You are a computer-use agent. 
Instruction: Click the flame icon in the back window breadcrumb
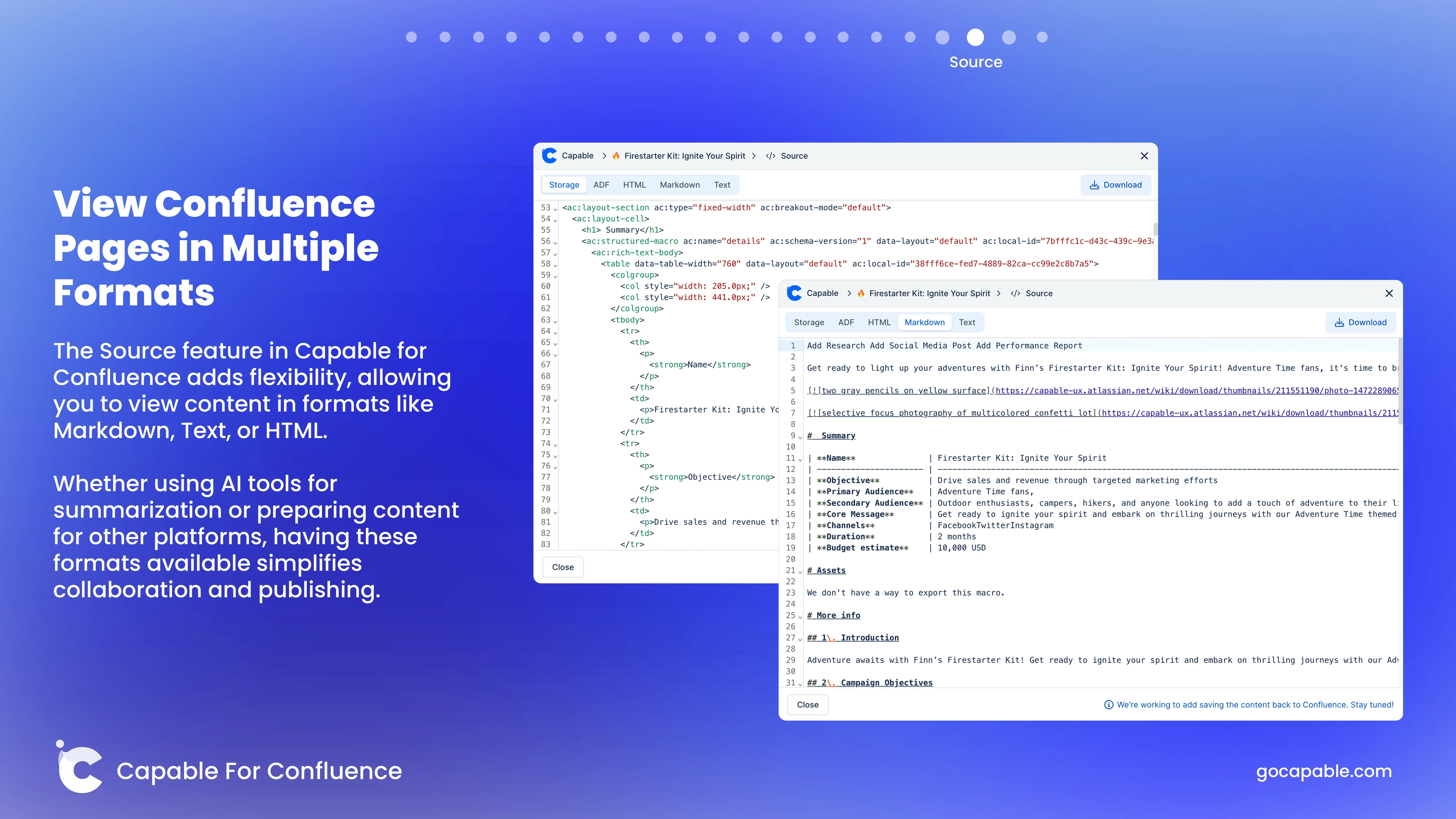pos(616,155)
